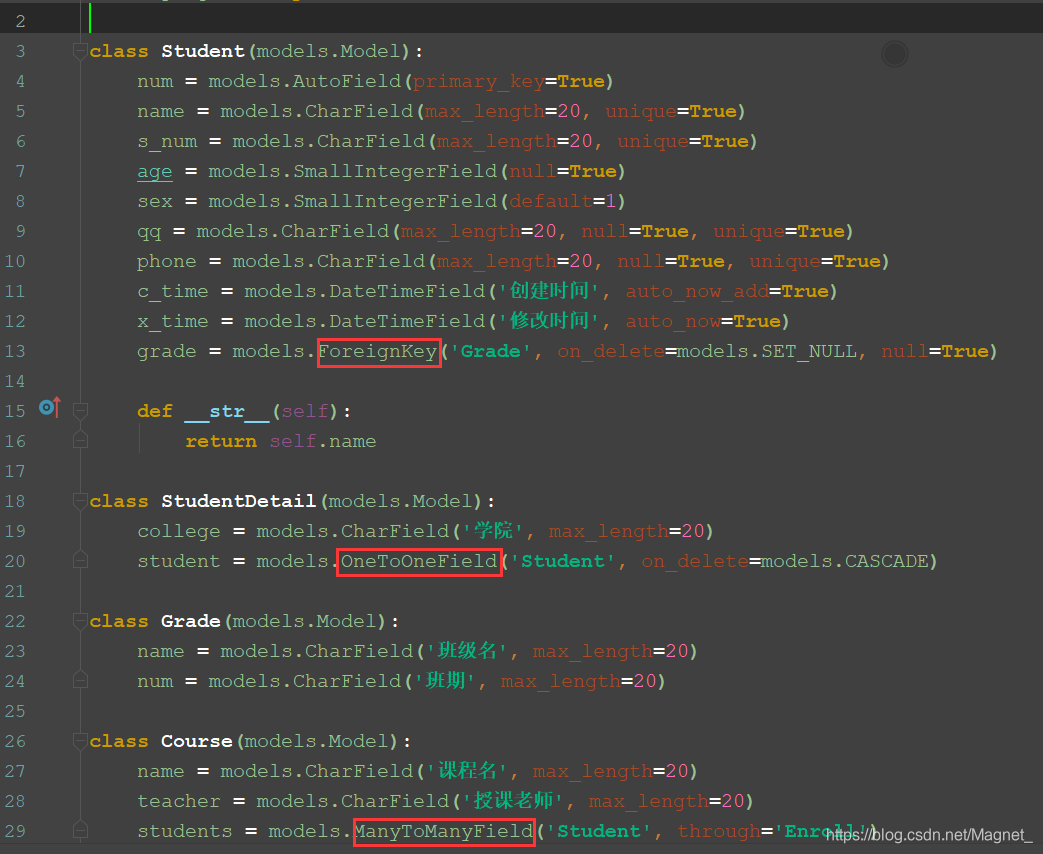
Task: Click the '学院' string literal
Action: 494,531
